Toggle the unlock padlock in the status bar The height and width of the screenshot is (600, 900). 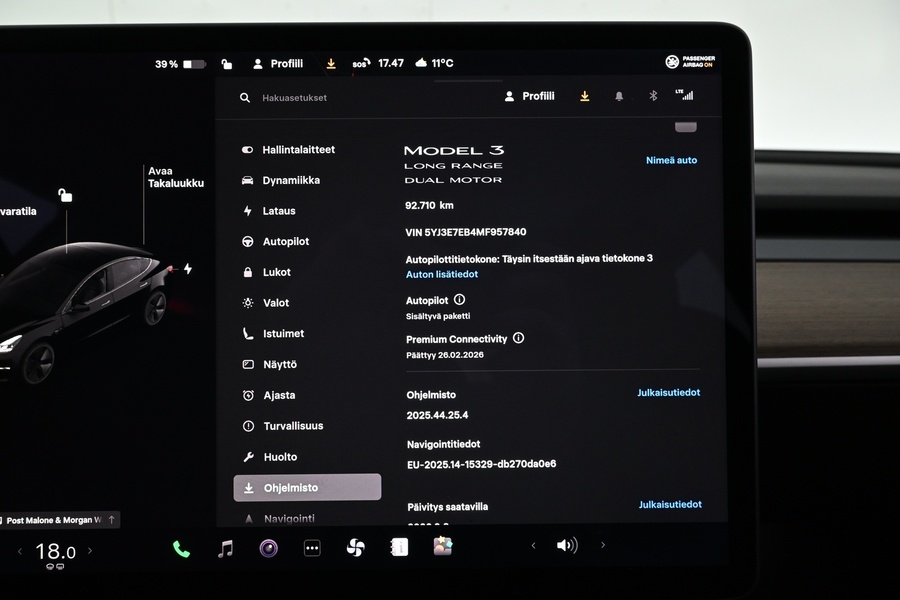227,62
